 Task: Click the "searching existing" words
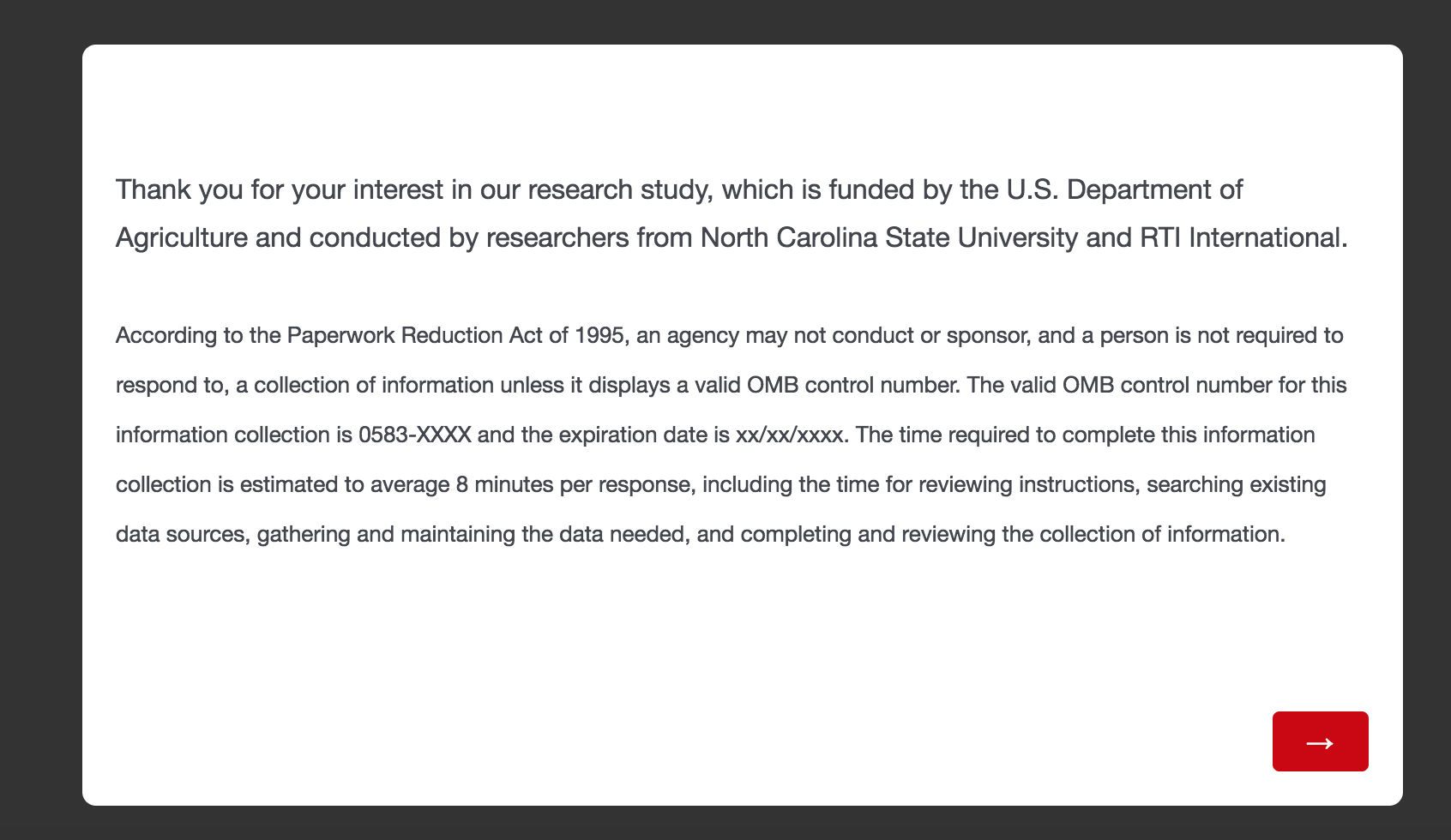point(1236,484)
